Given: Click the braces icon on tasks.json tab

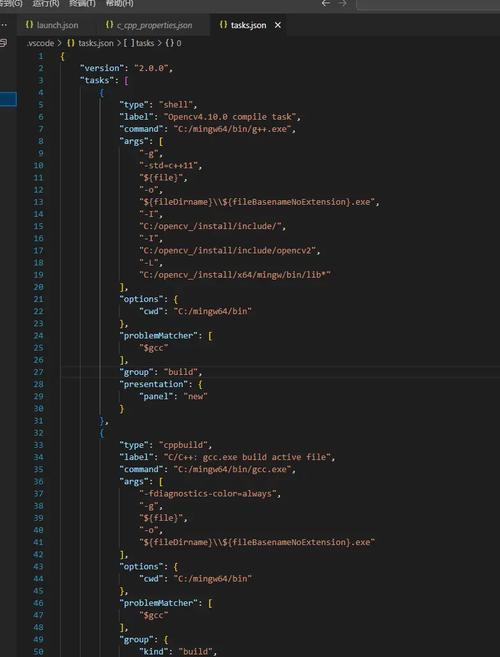Looking at the screenshot, I should pos(223,25).
